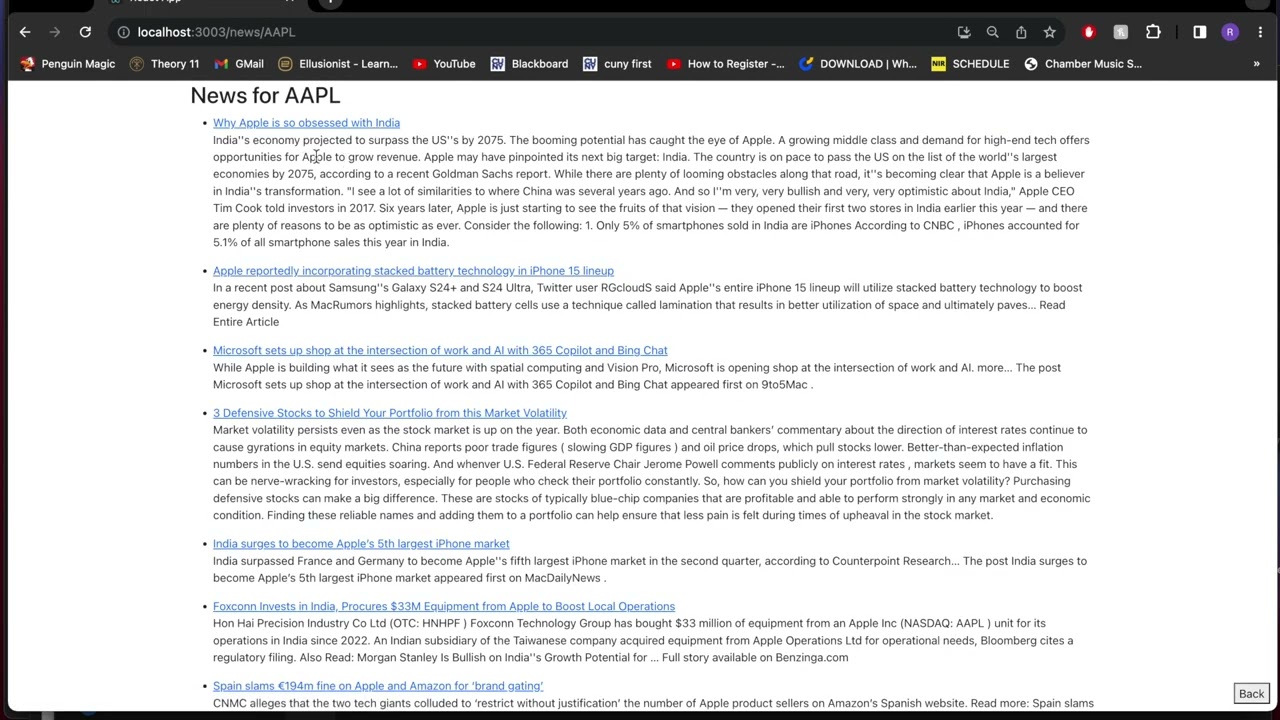Open DOWNLOAD bookmark
Viewport: 1280px width, 720px height.
[858, 64]
